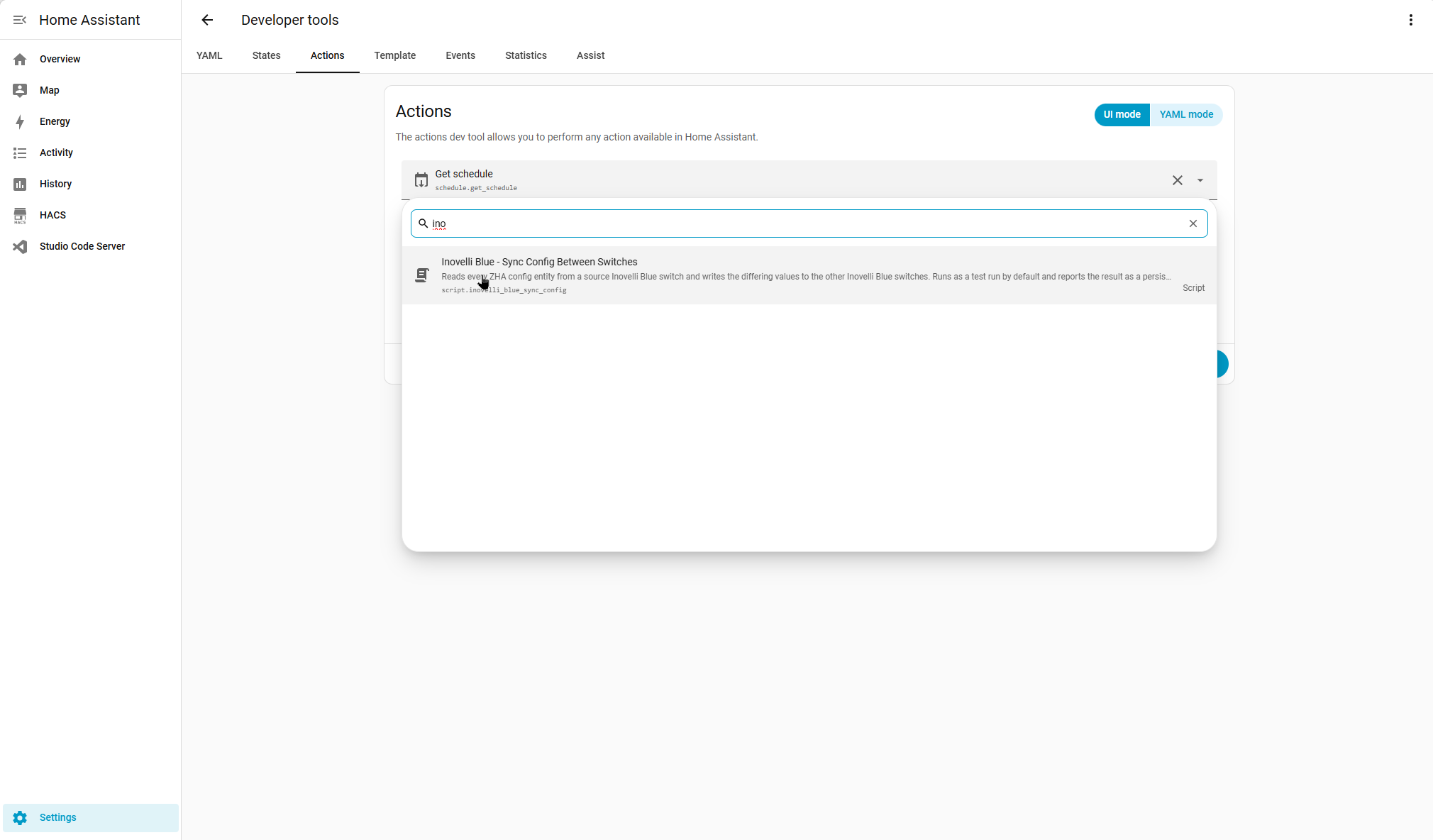Click the search magnifier icon
Image resolution: width=1433 pixels, height=840 pixels.
tap(424, 223)
